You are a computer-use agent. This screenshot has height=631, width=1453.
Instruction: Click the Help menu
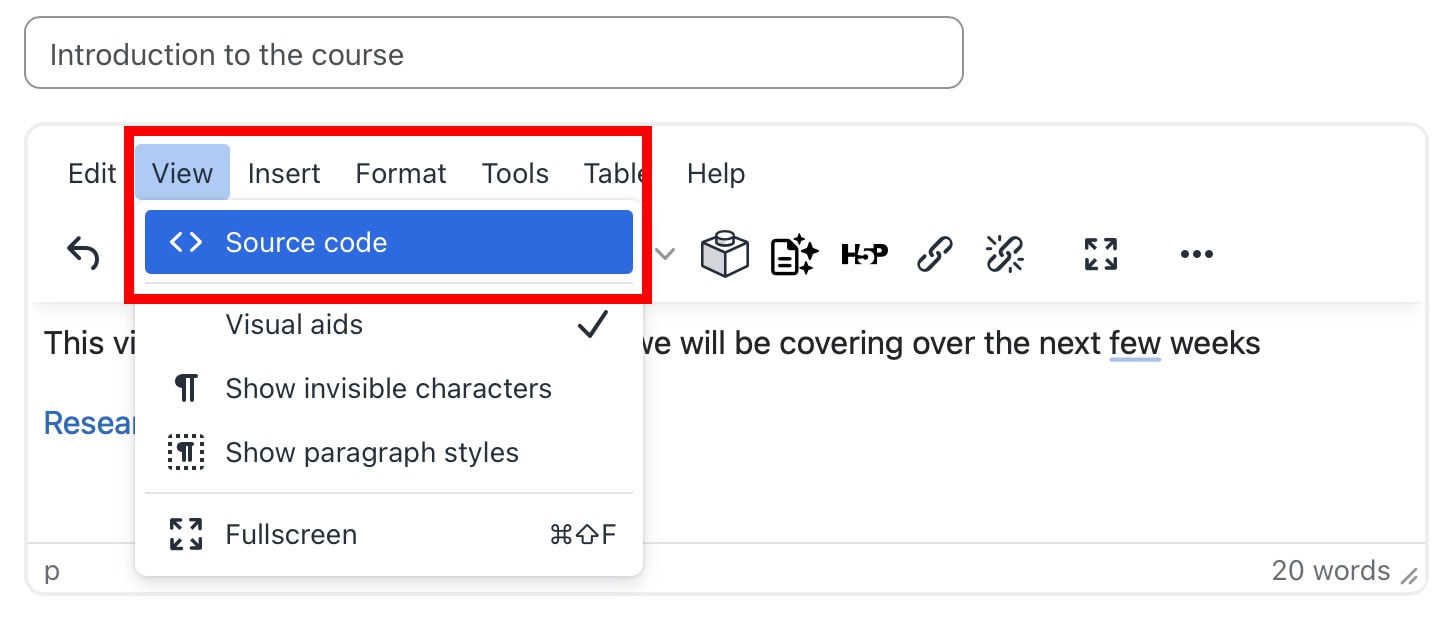pyautogui.click(x=715, y=173)
